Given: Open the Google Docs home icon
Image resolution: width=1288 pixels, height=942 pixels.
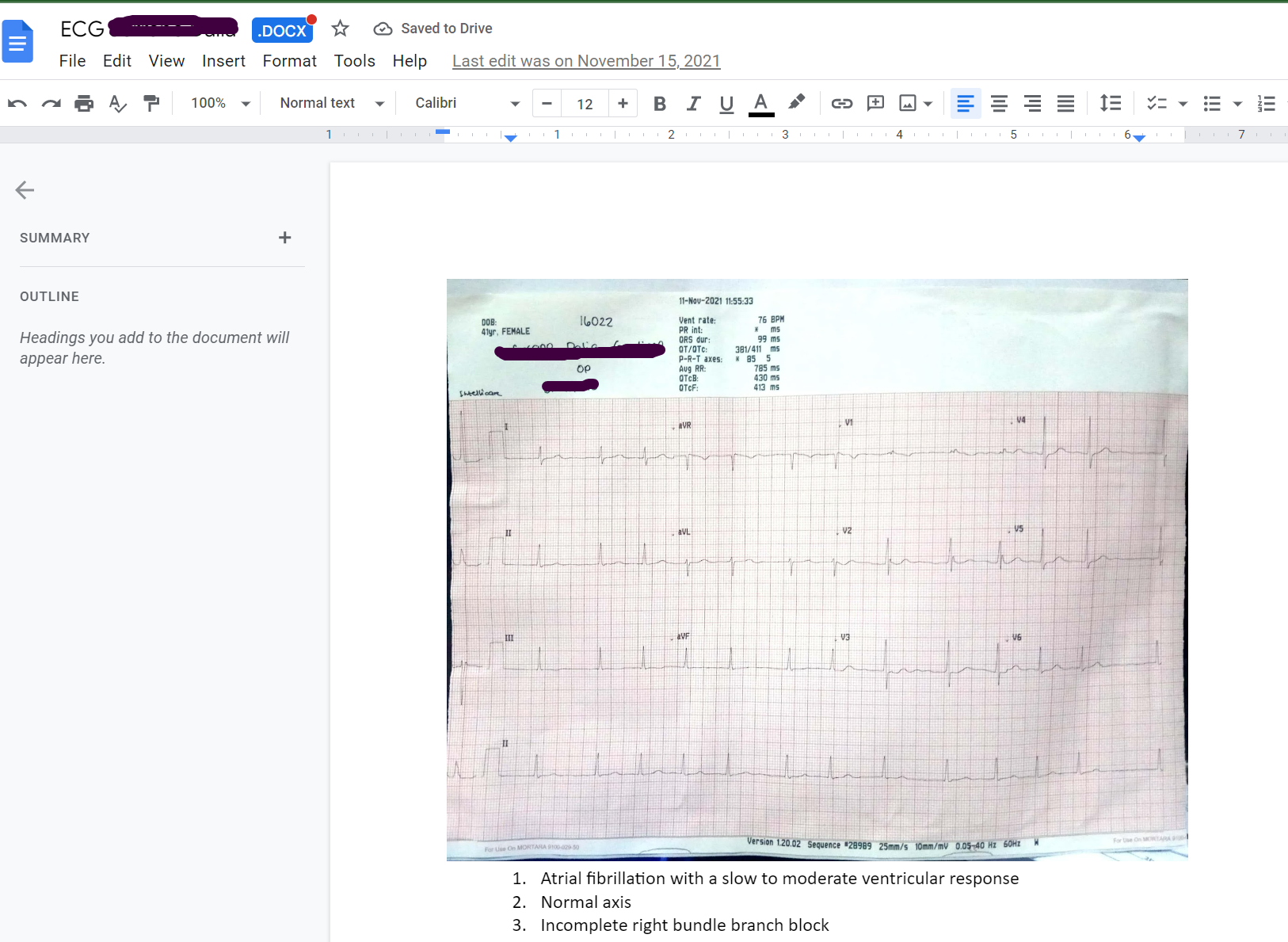Looking at the screenshot, I should 17,41.
